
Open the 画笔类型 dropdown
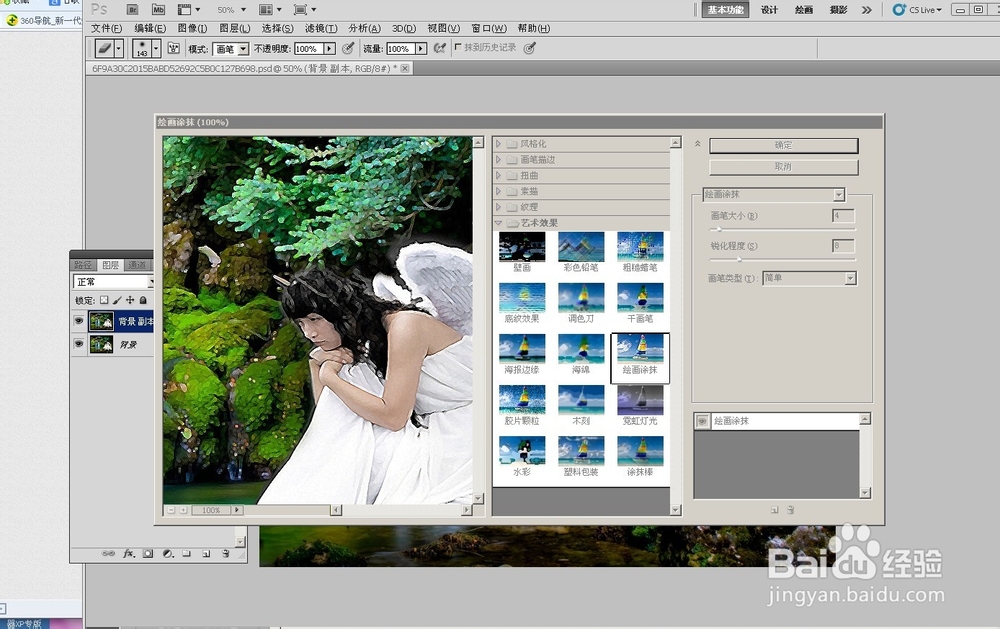[810, 278]
